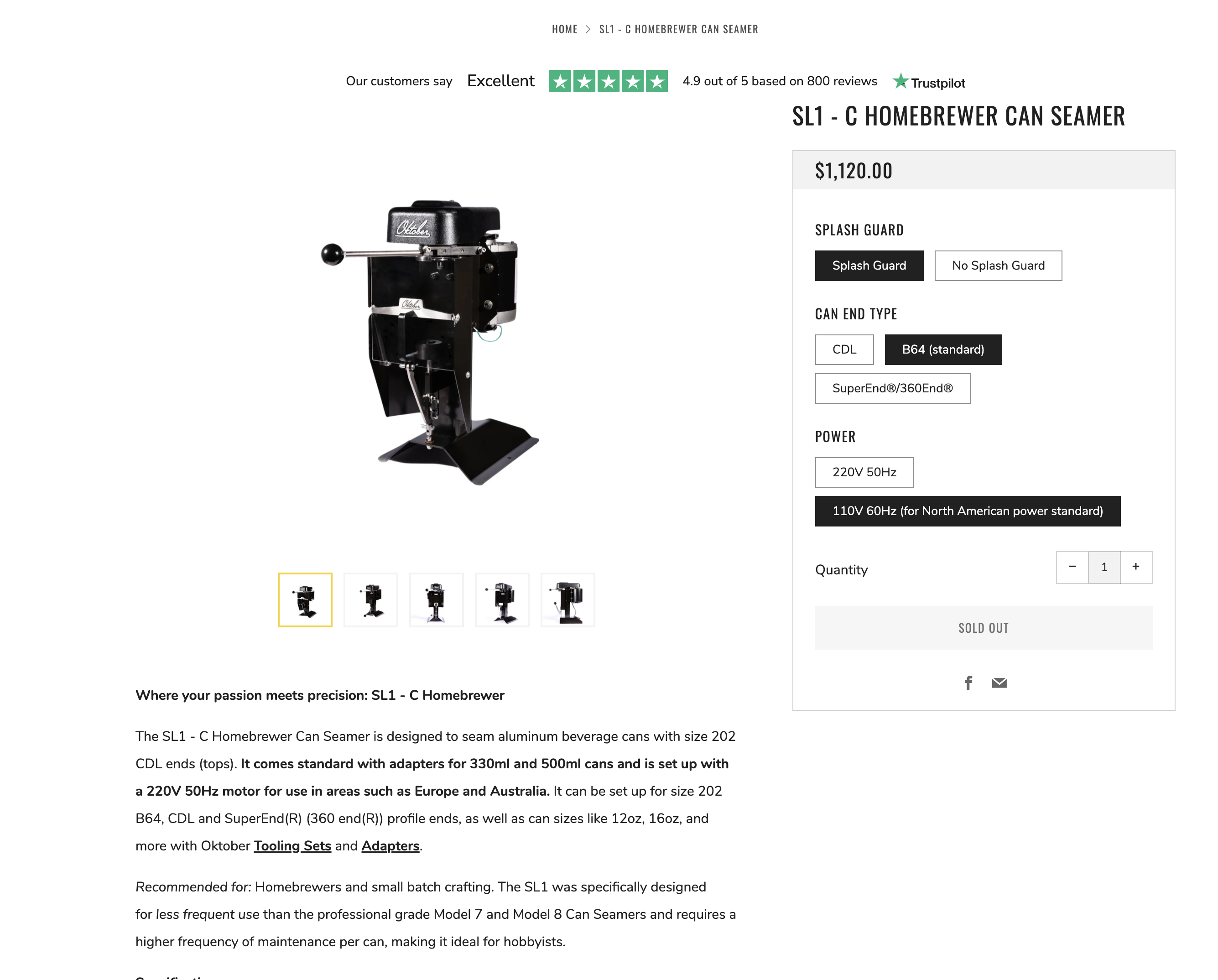This screenshot has width=1218, height=980.
Task: Click the quantity input field
Action: point(1104,567)
